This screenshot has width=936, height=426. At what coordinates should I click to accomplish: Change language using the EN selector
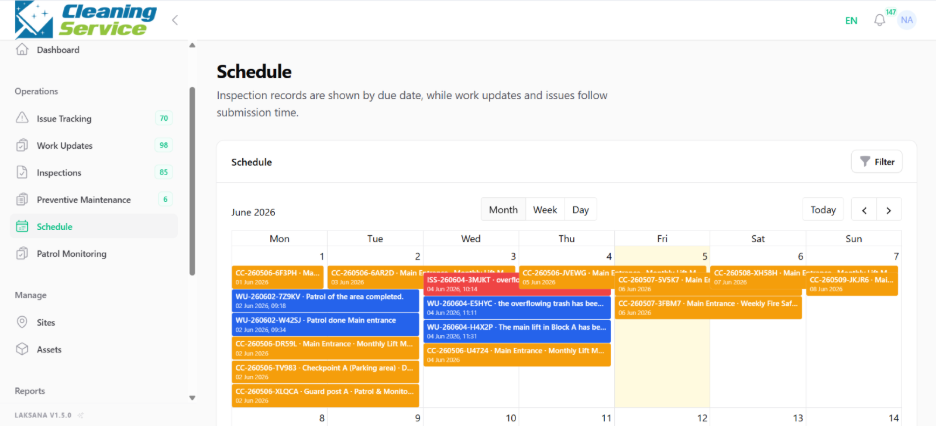pos(851,20)
